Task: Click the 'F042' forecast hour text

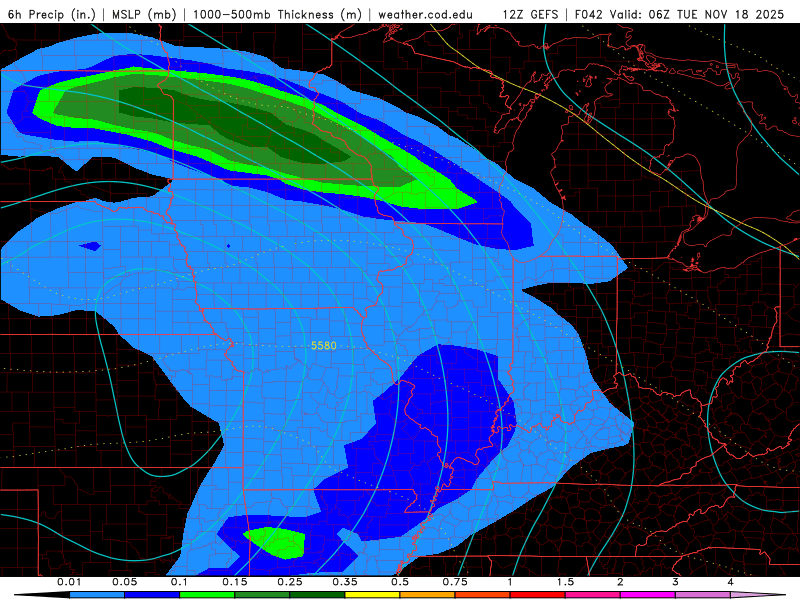Action: click(589, 14)
